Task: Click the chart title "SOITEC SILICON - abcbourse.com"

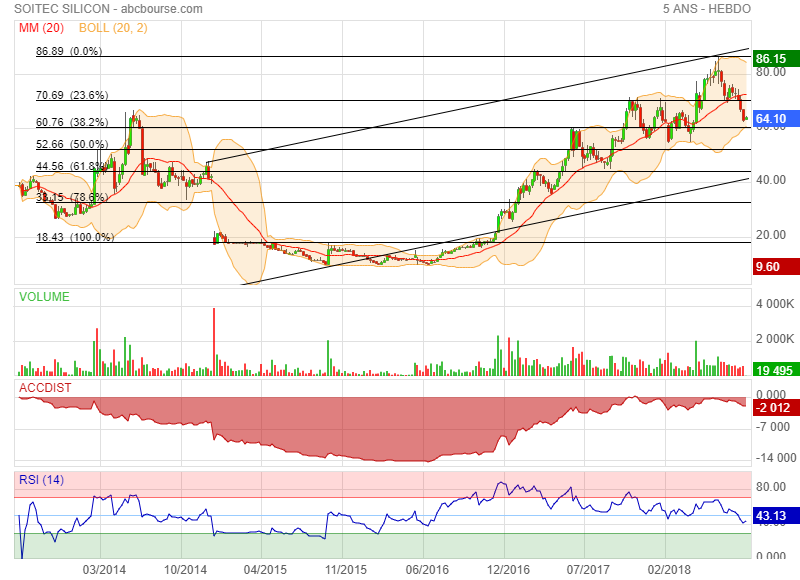Action: pyautogui.click(x=108, y=9)
